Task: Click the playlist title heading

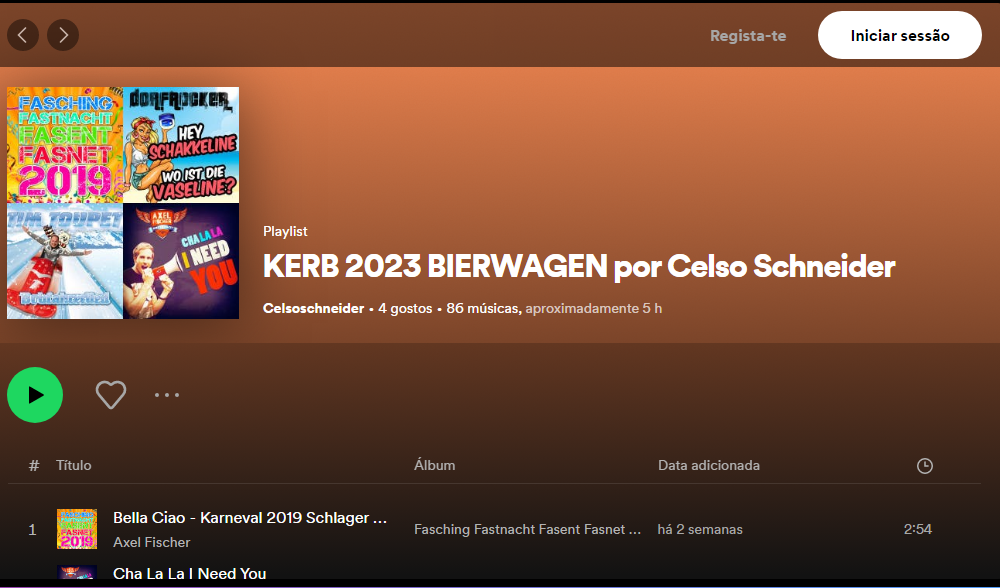Action: point(579,267)
